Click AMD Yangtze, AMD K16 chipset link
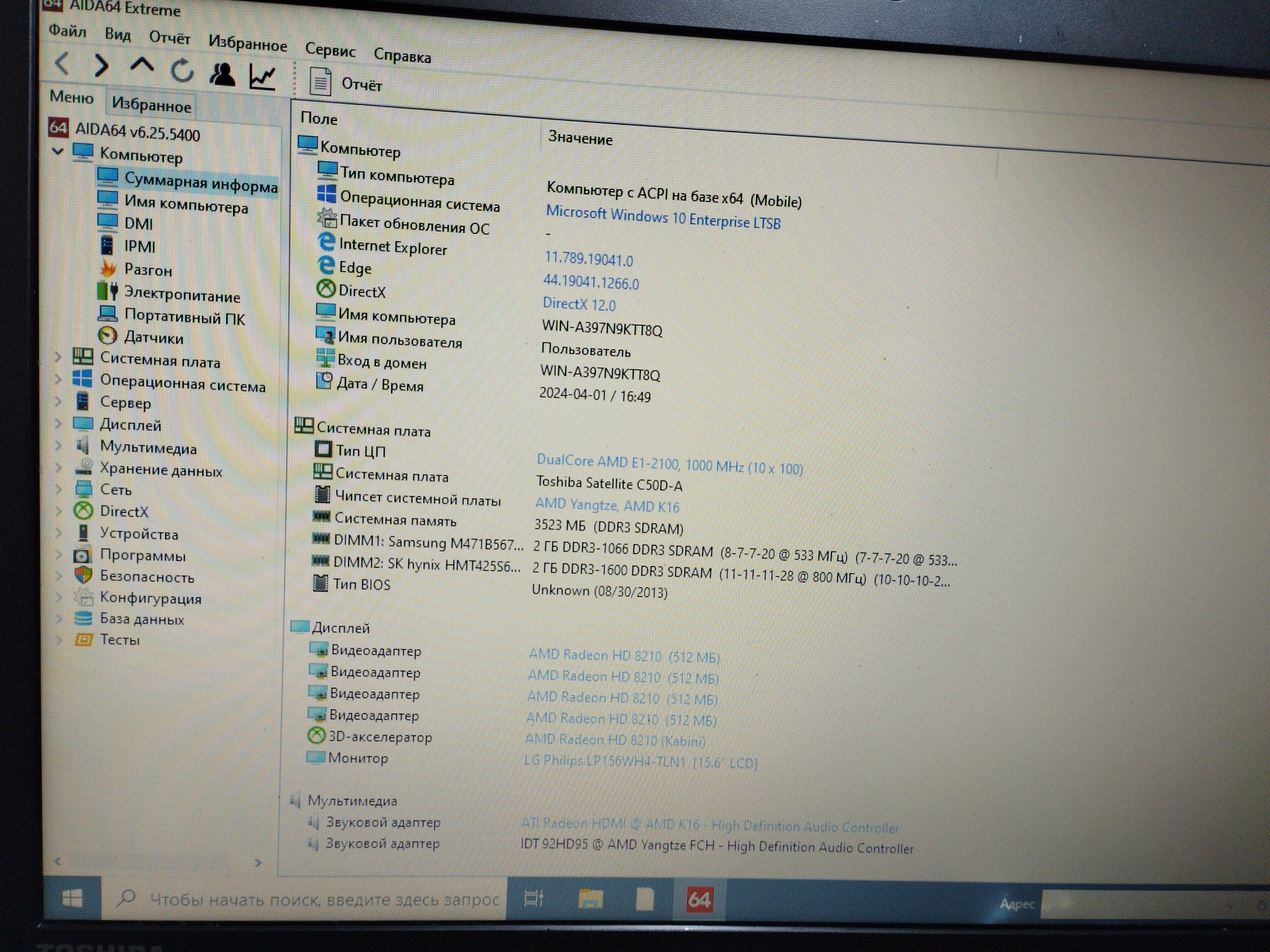 [x=607, y=505]
